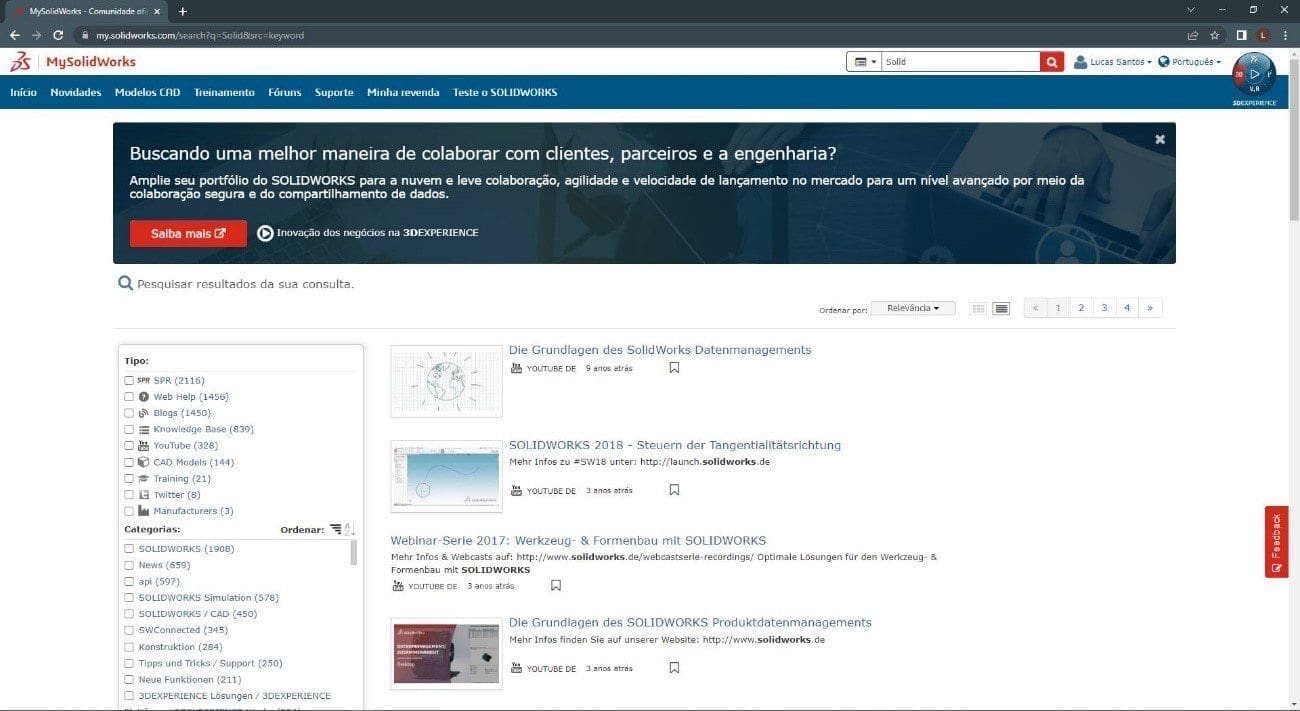Check the News (659) category
This screenshot has width=1300, height=711.
129,565
